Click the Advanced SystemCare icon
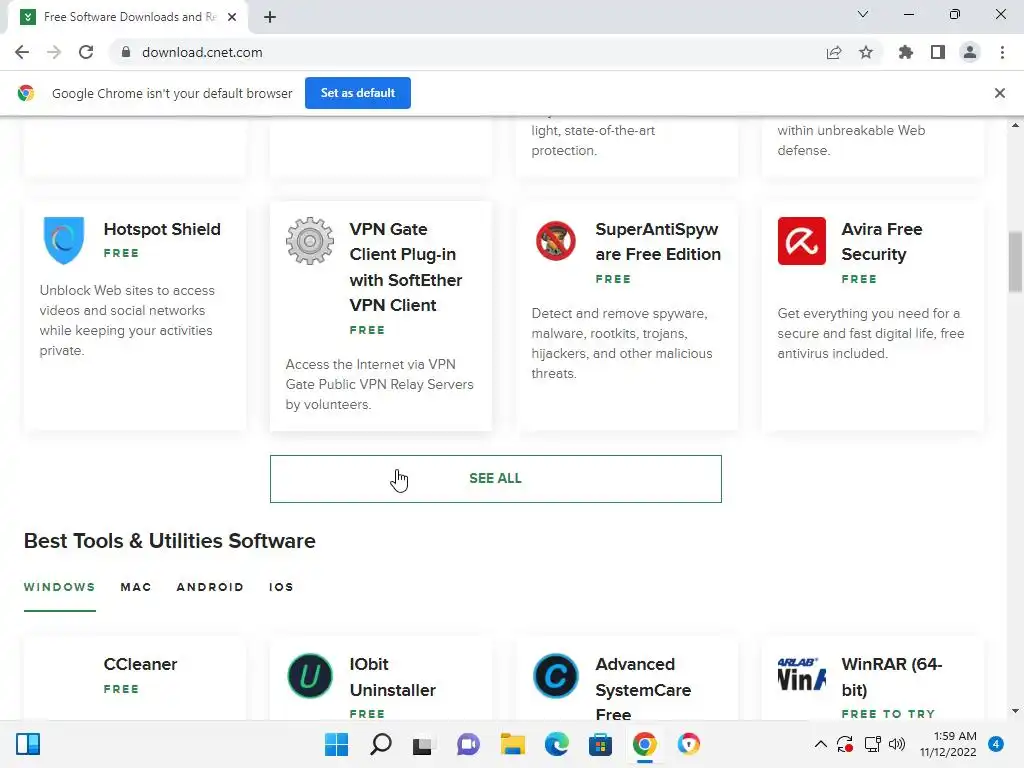The image size is (1024, 768). pyautogui.click(x=556, y=676)
